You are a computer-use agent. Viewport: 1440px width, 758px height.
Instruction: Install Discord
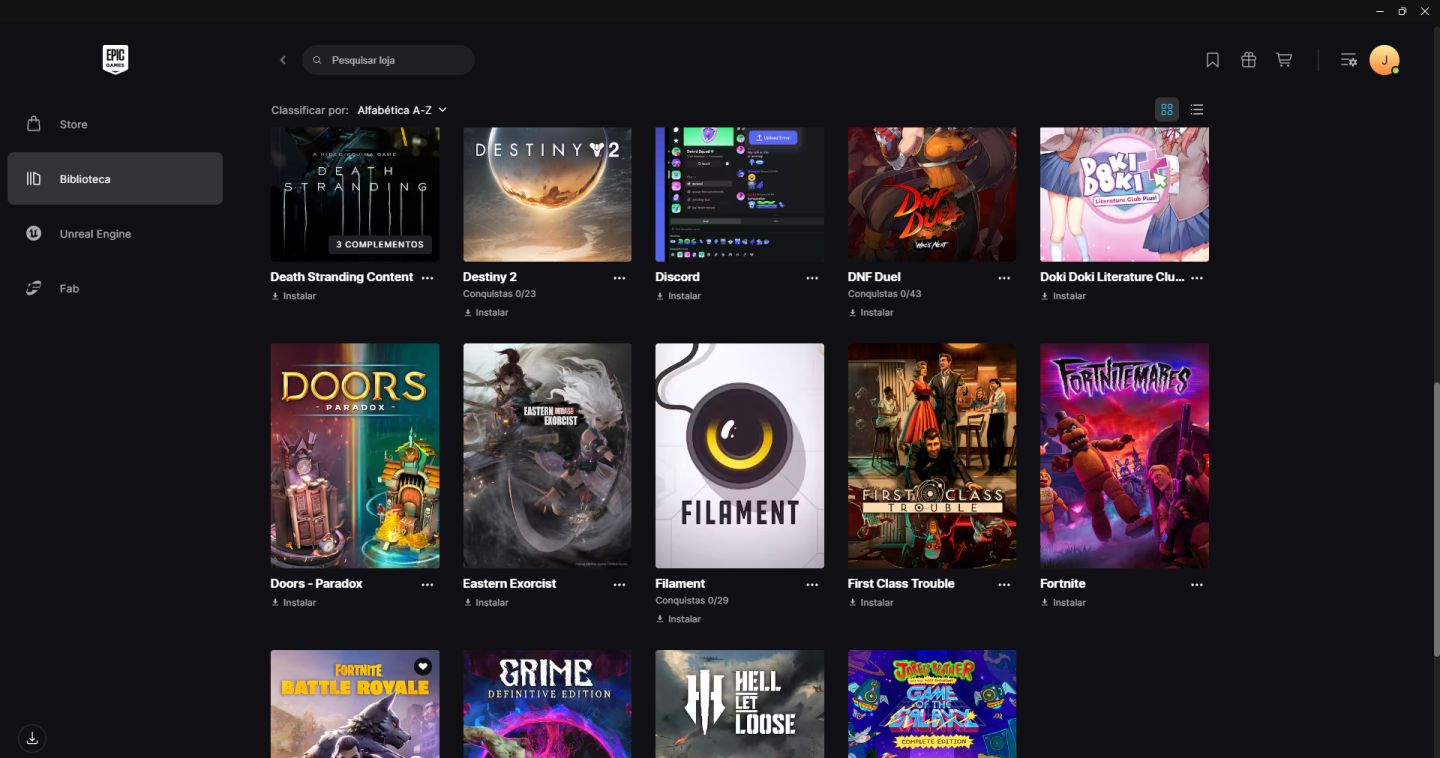click(678, 296)
